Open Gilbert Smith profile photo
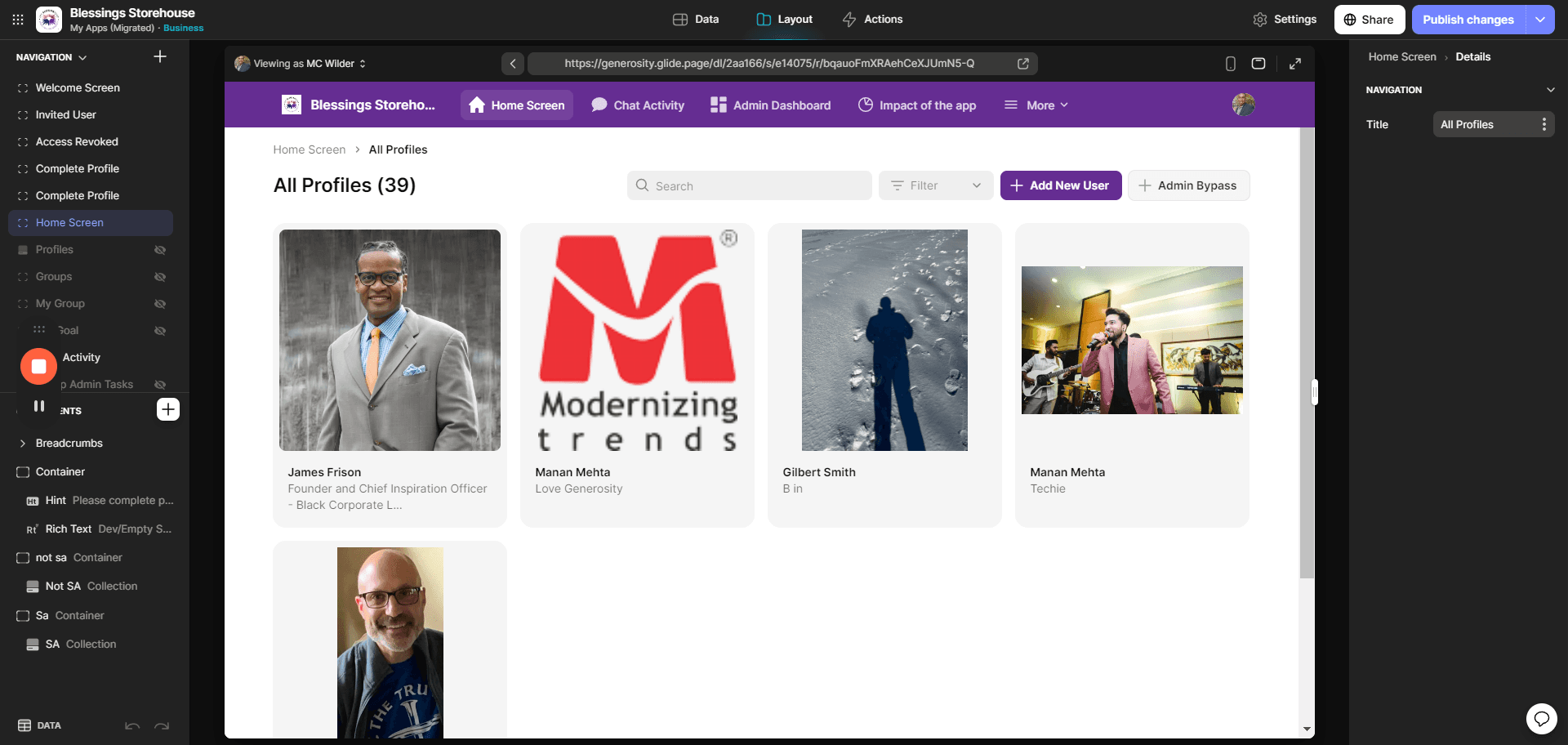The width and height of the screenshot is (1568, 745). click(x=884, y=340)
